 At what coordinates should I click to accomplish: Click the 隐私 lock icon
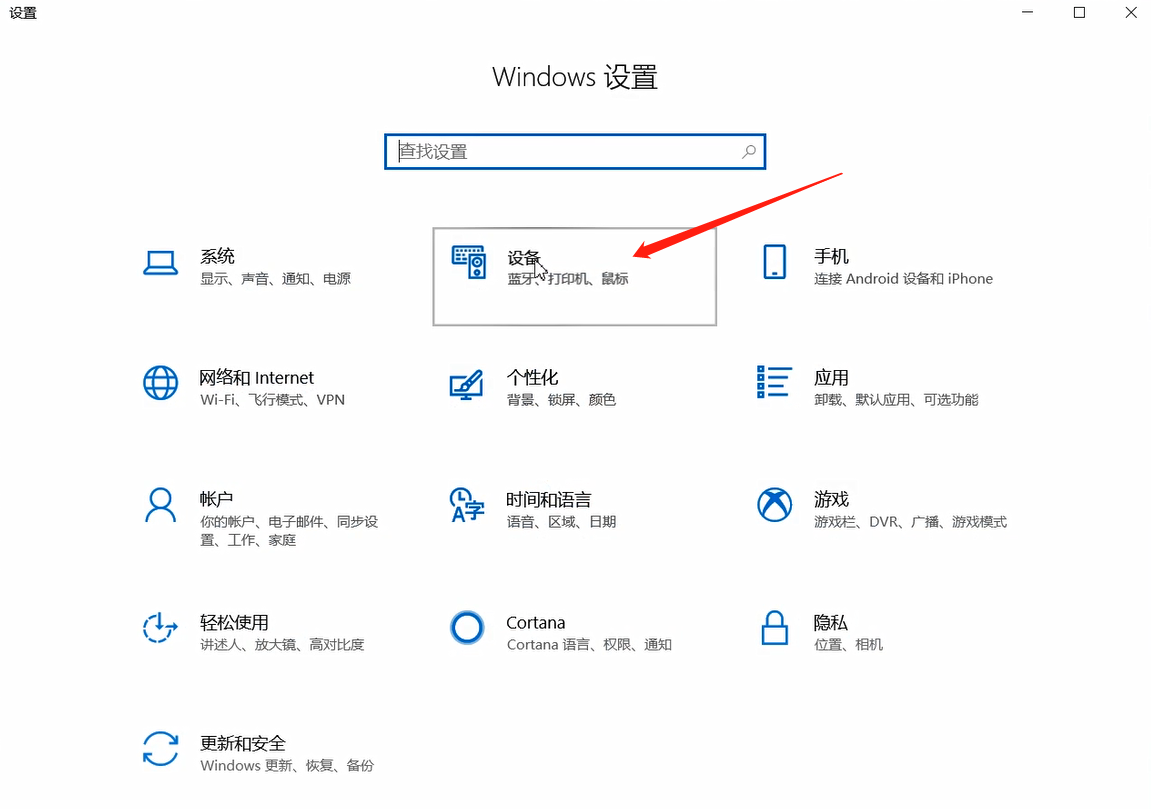pyautogui.click(x=774, y=627)
